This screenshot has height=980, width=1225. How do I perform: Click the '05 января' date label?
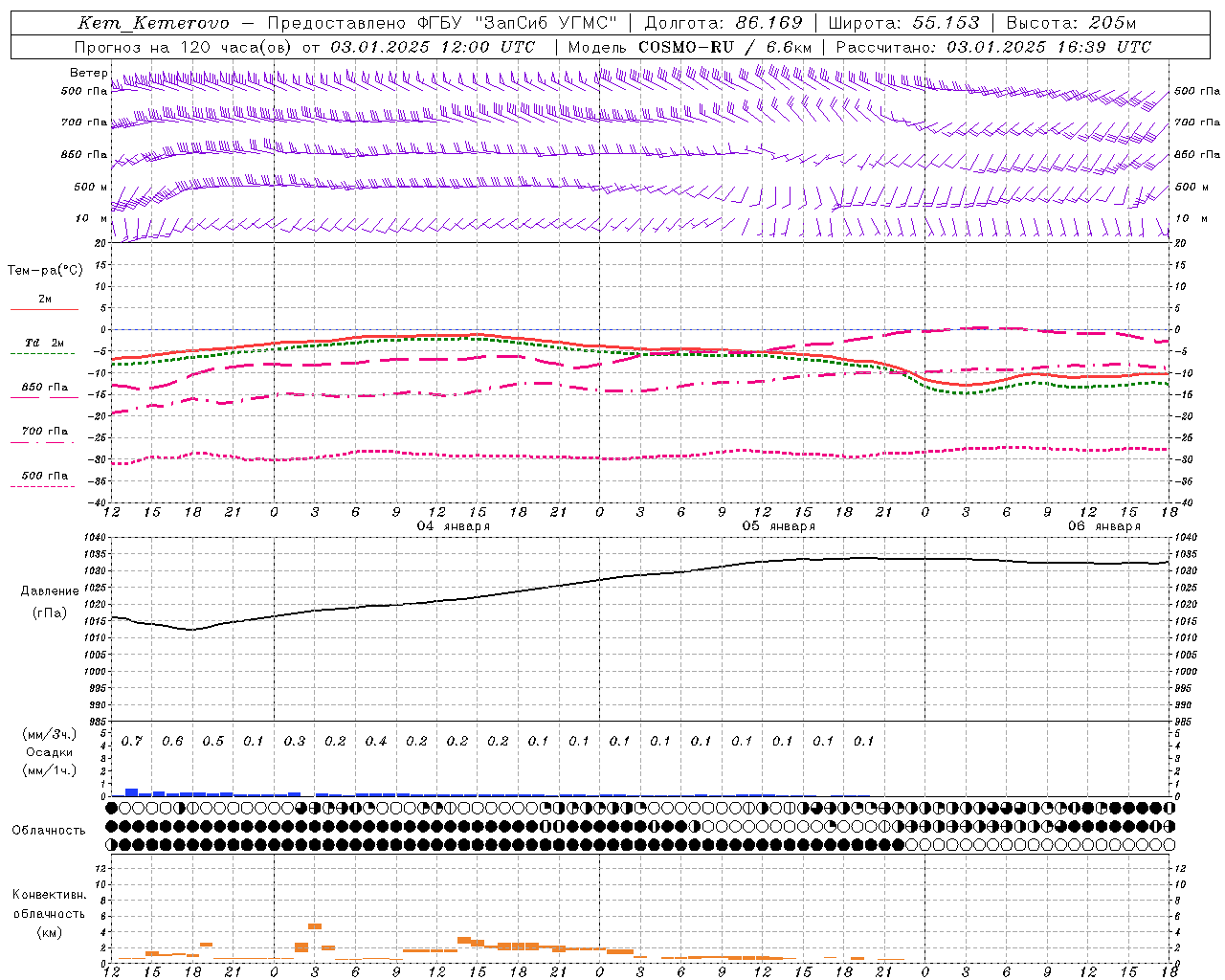click(x=779, y=526)
